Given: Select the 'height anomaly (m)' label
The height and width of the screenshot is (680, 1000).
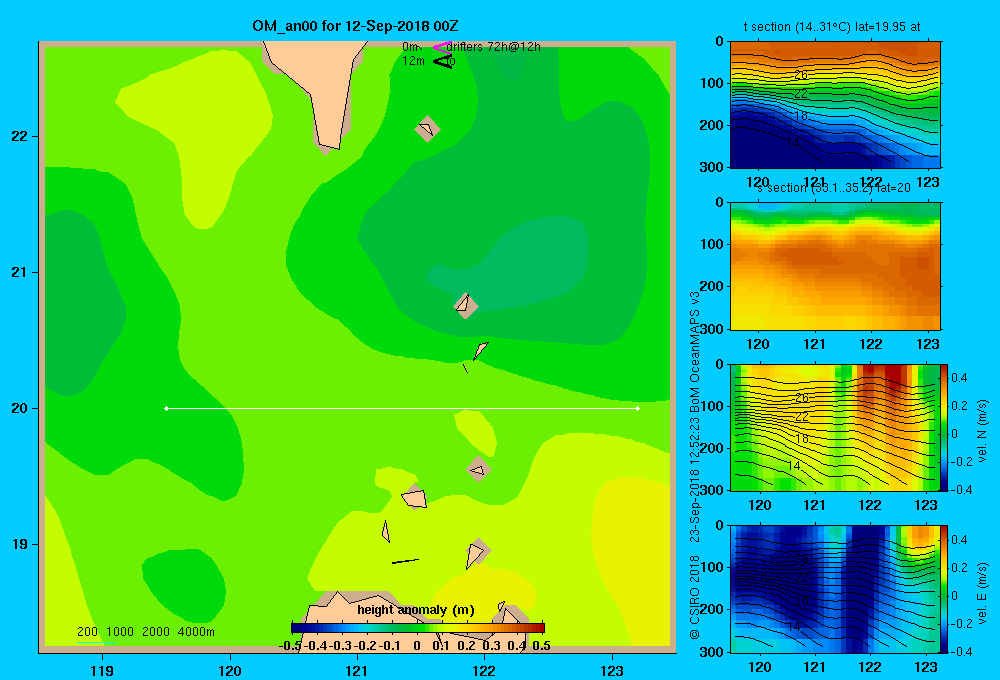Looking at the screenshot, I should click(x=416, y=610).
